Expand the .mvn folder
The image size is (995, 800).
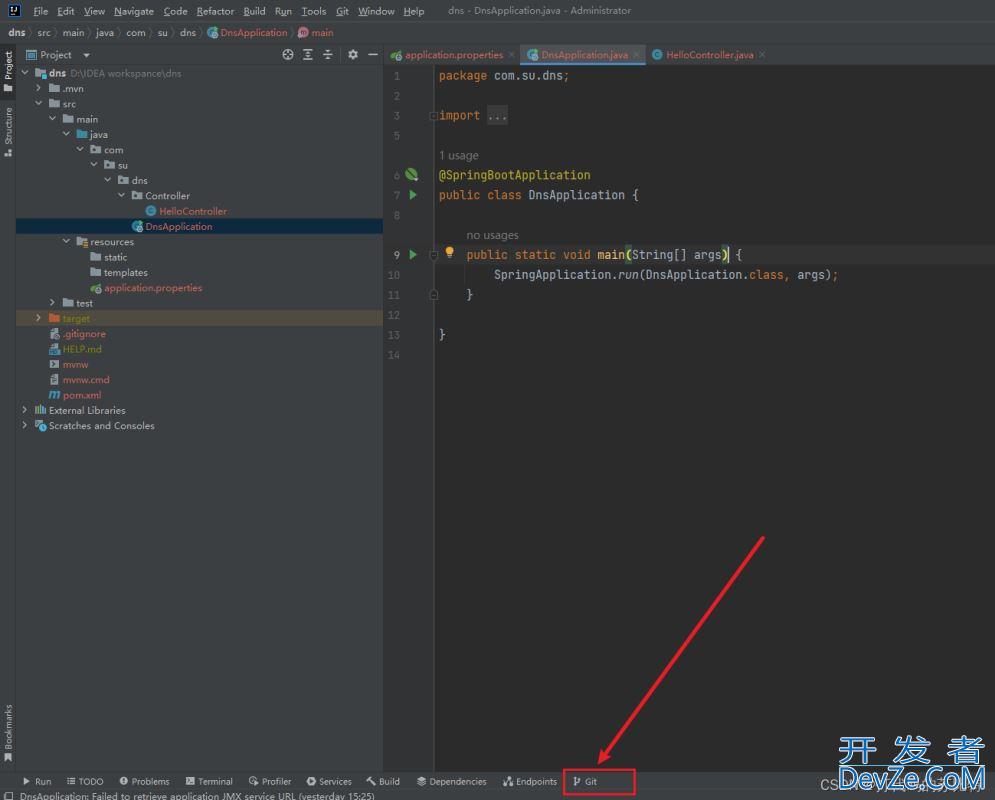pyautogui.click(x=39, y=88)
